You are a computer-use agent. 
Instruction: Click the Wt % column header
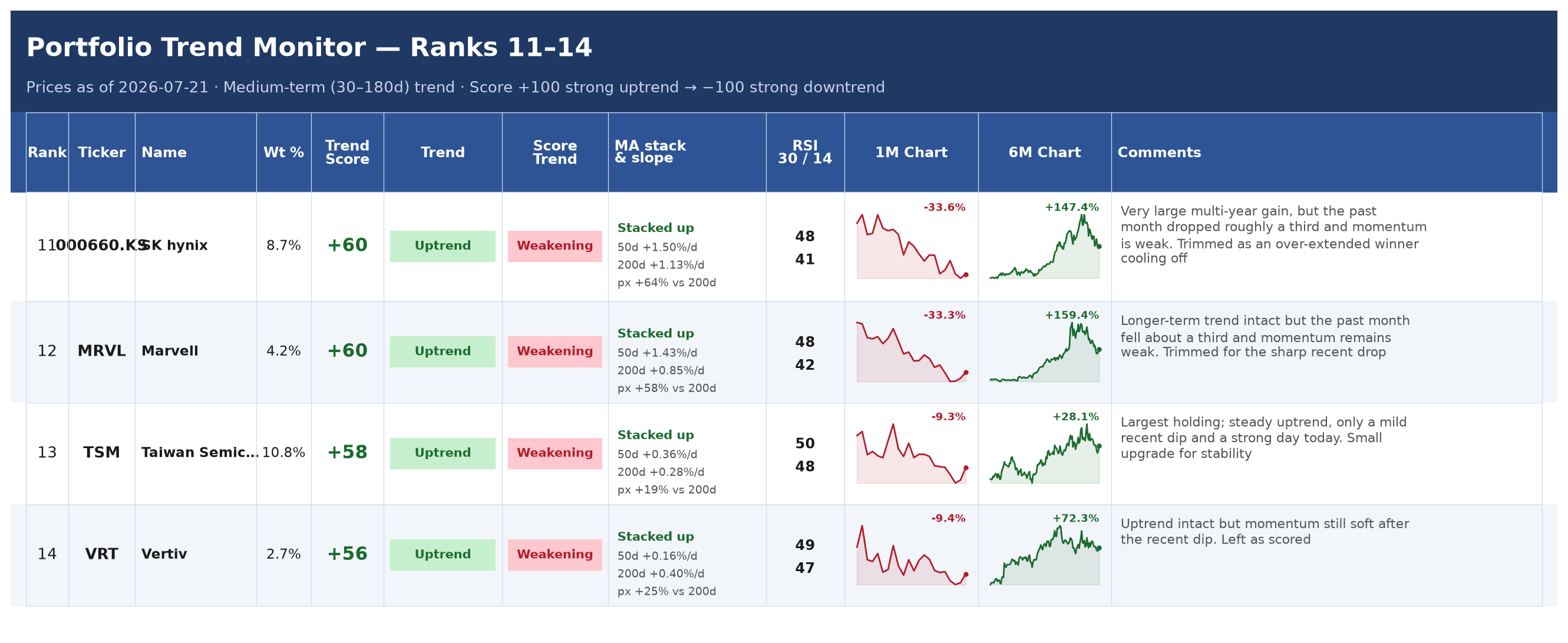coord(283,153)
